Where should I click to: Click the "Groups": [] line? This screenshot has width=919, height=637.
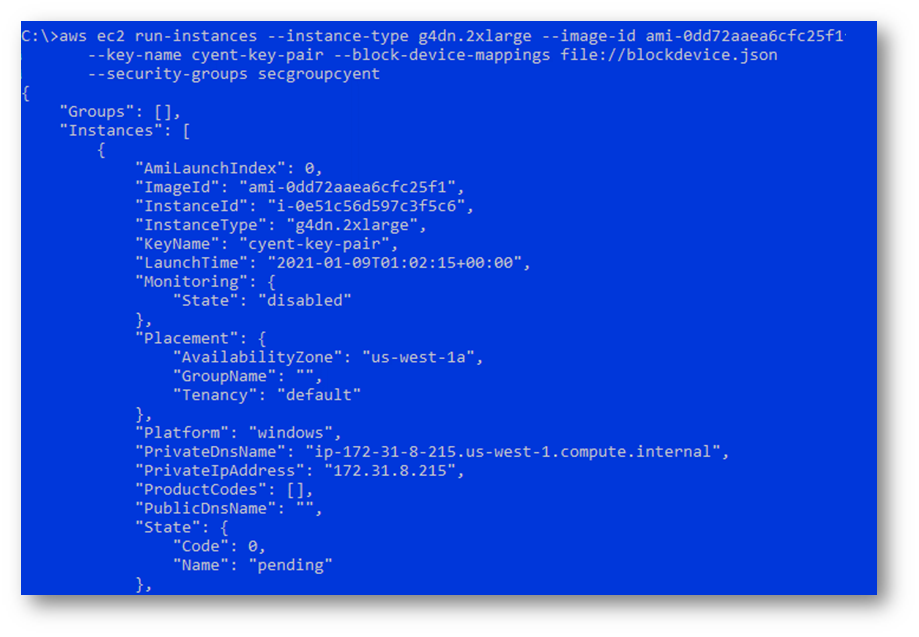tap(120, 112)
